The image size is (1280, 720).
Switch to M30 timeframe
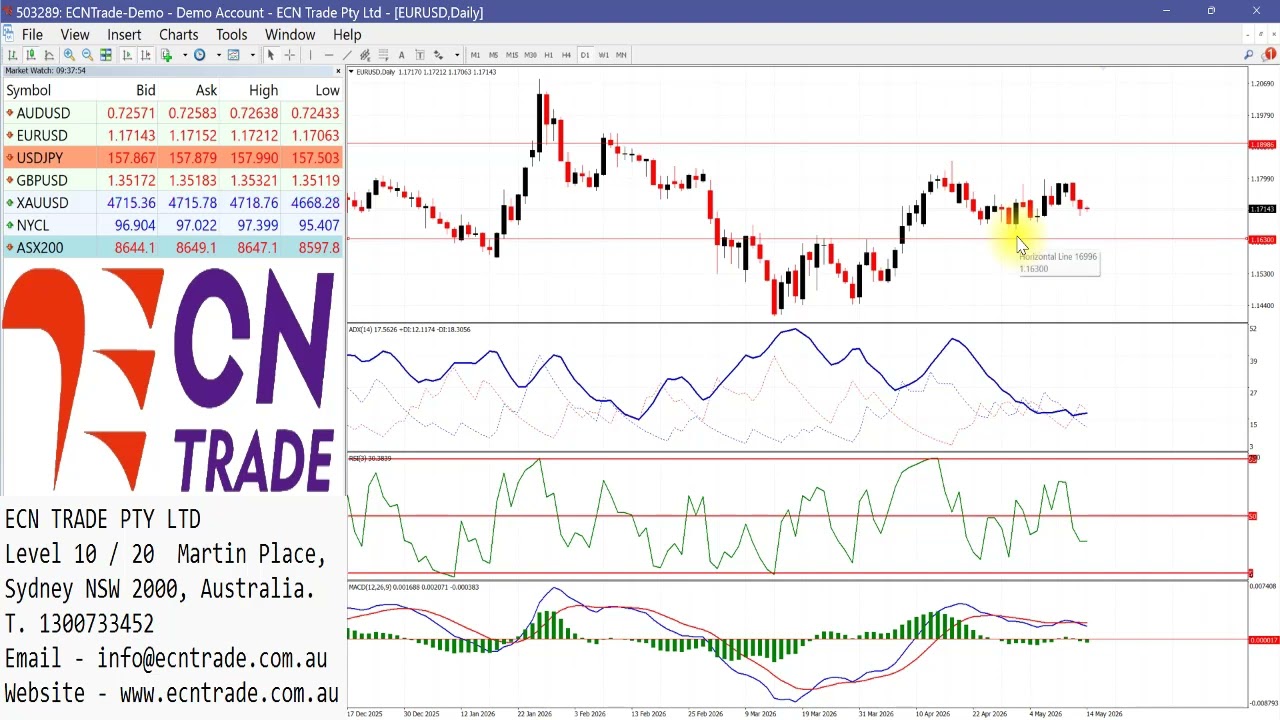point(530,55)
